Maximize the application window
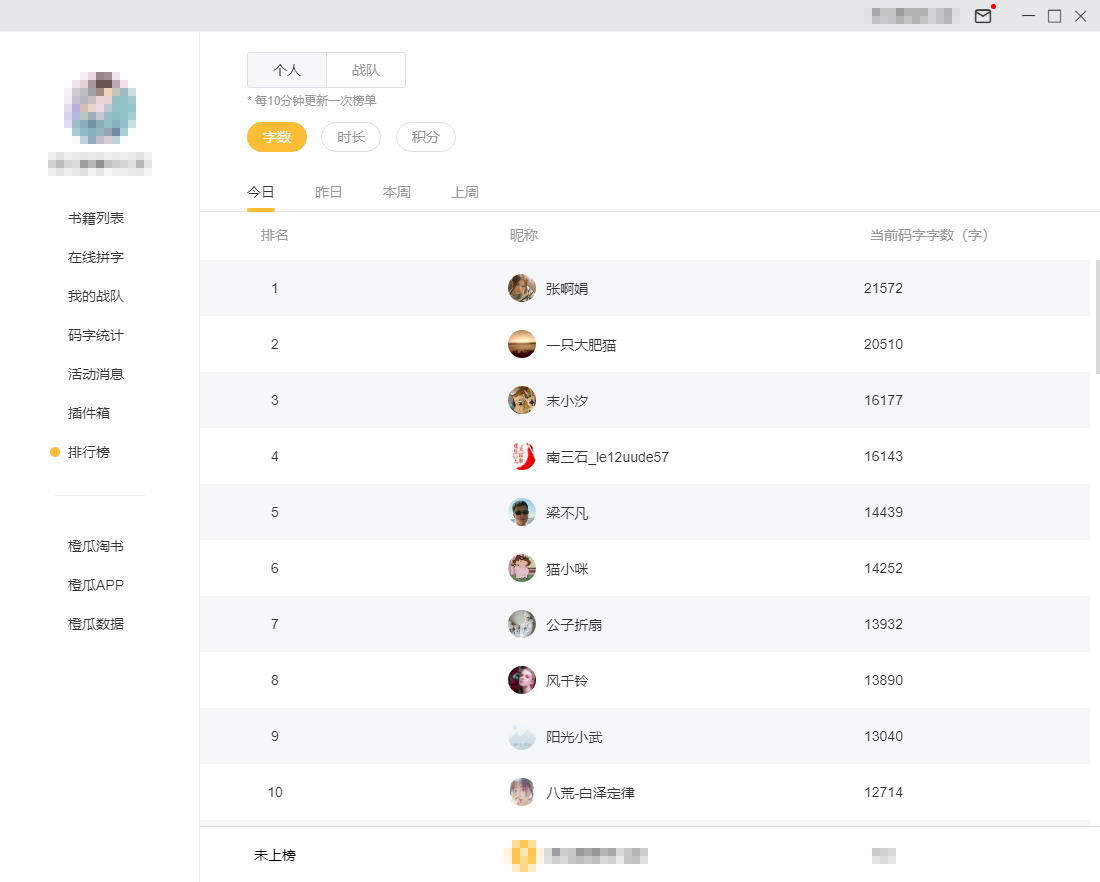This screenshot has width=1100, height=882. pyautogui.click(x=1054, y=16)
